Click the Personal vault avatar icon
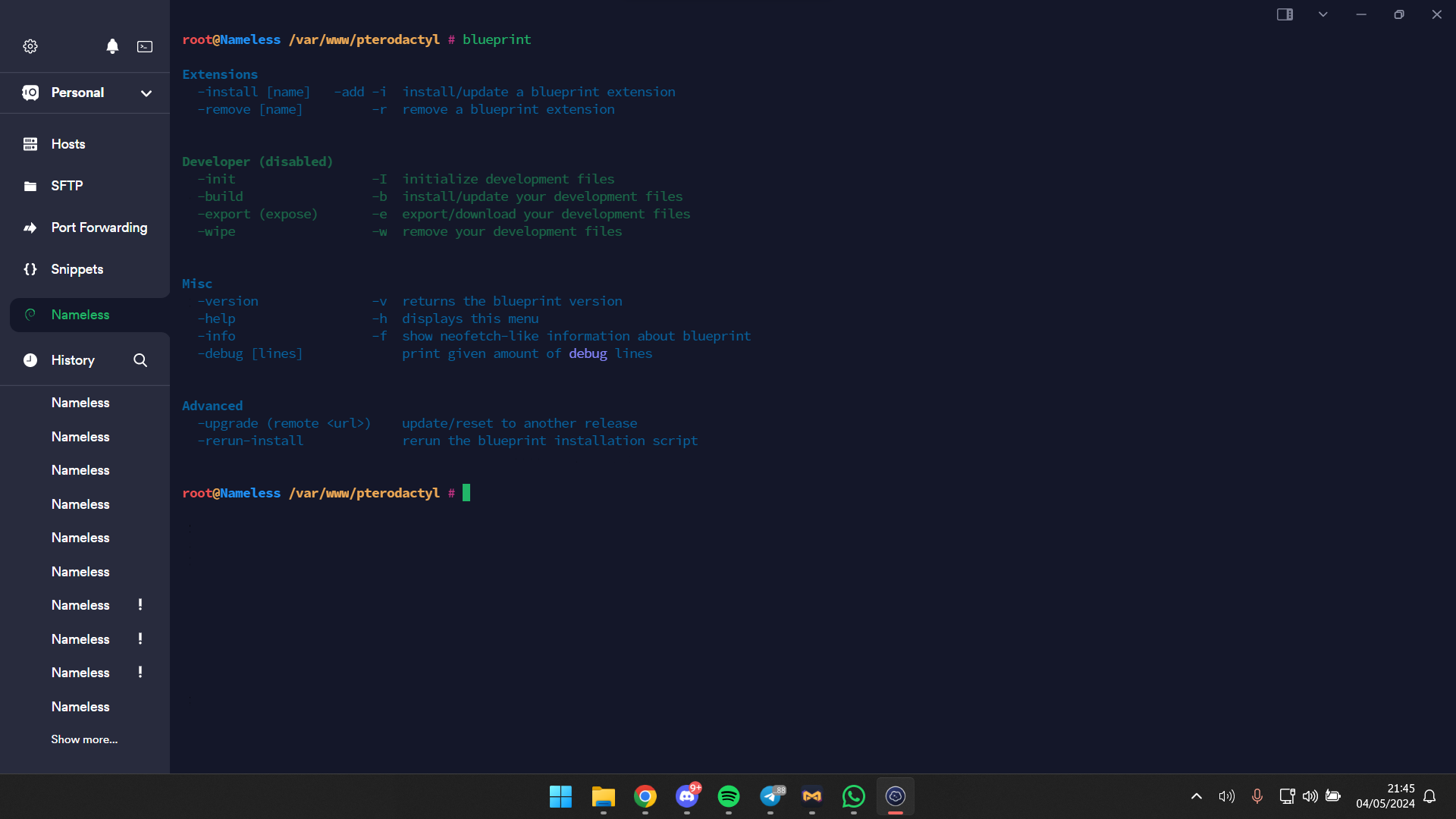The width and height of the screenshot is (1456, 819). [x=30, y=93]
